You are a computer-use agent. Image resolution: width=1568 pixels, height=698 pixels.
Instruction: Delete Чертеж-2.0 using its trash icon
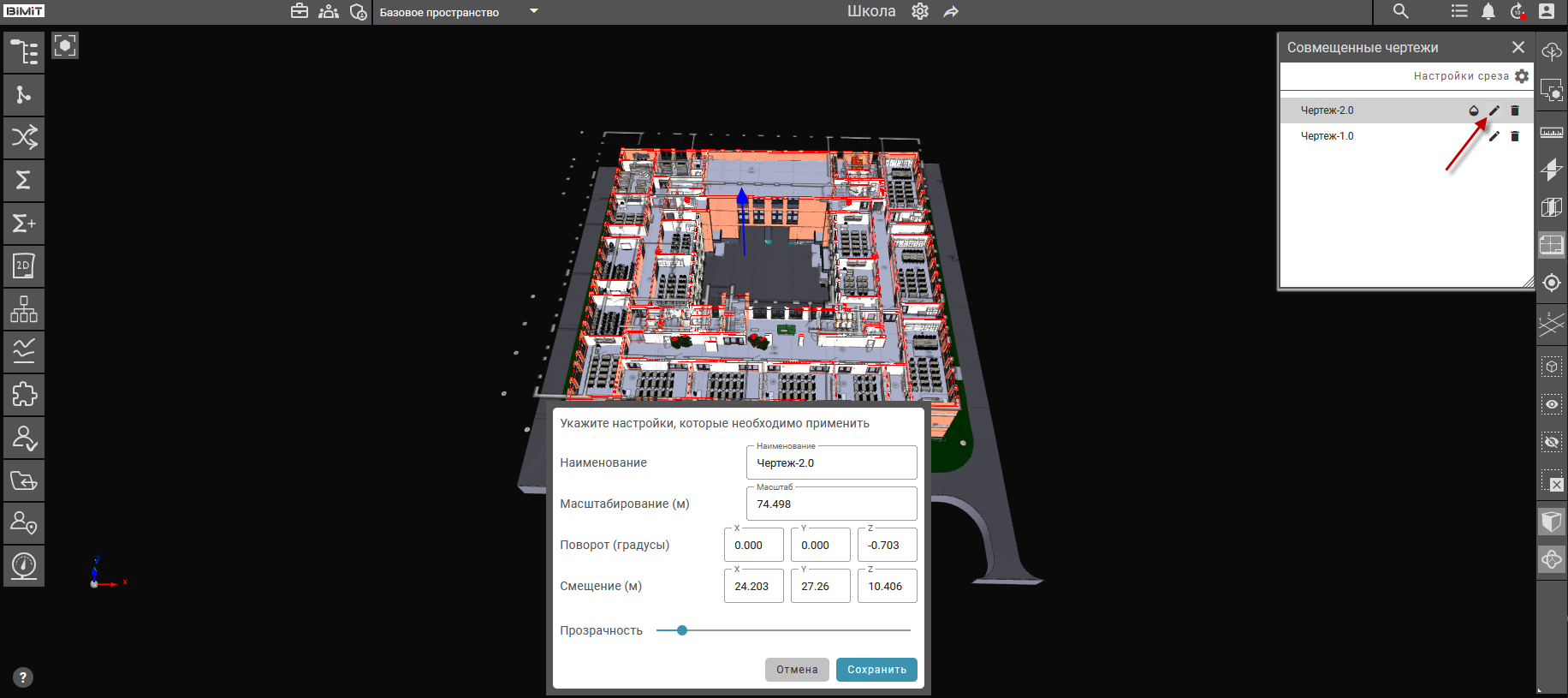(x=1515, y=110)
